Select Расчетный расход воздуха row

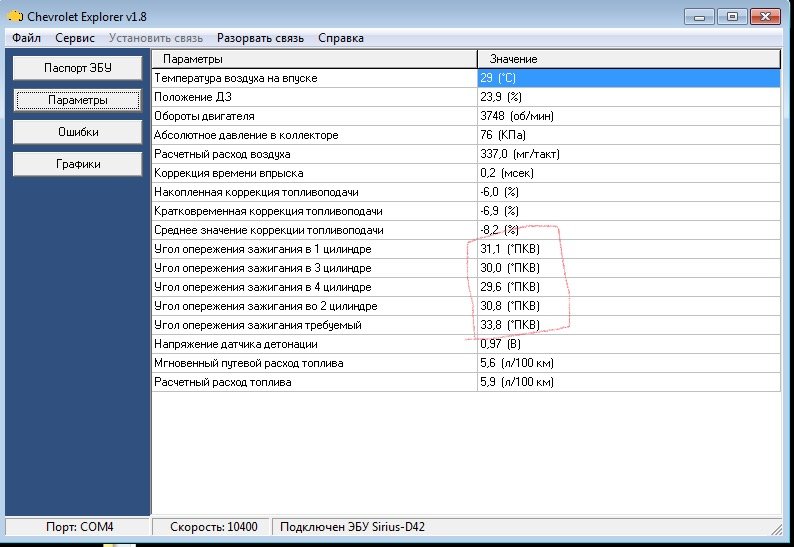point(466,154)
